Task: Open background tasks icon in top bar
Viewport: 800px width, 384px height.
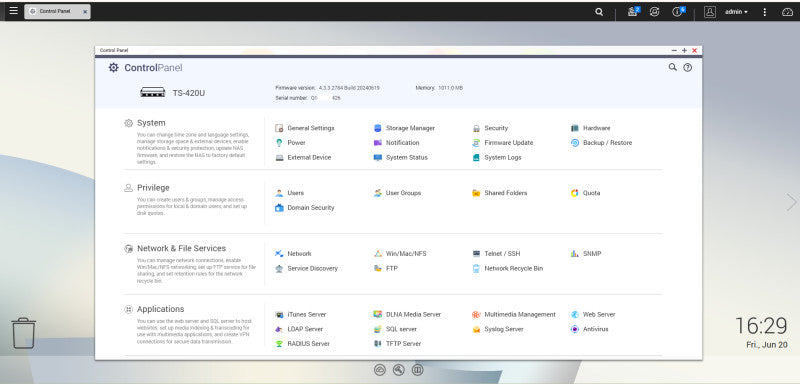Action: (x=633, y=11)
